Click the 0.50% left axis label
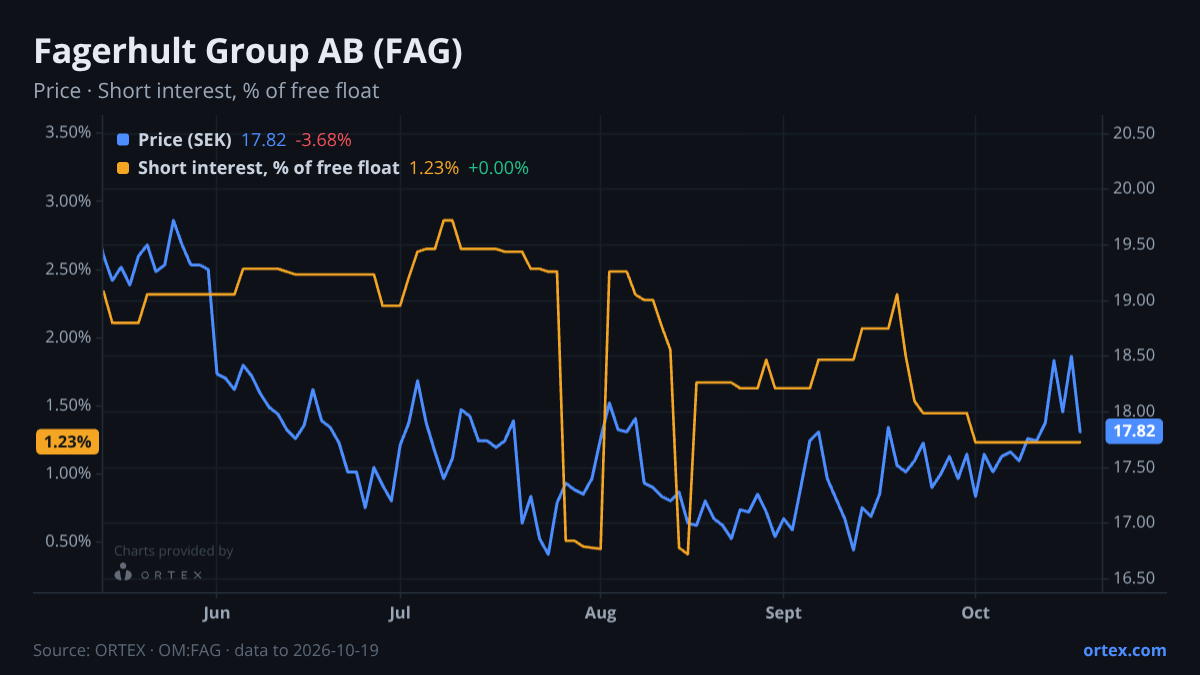 point(69,541)
